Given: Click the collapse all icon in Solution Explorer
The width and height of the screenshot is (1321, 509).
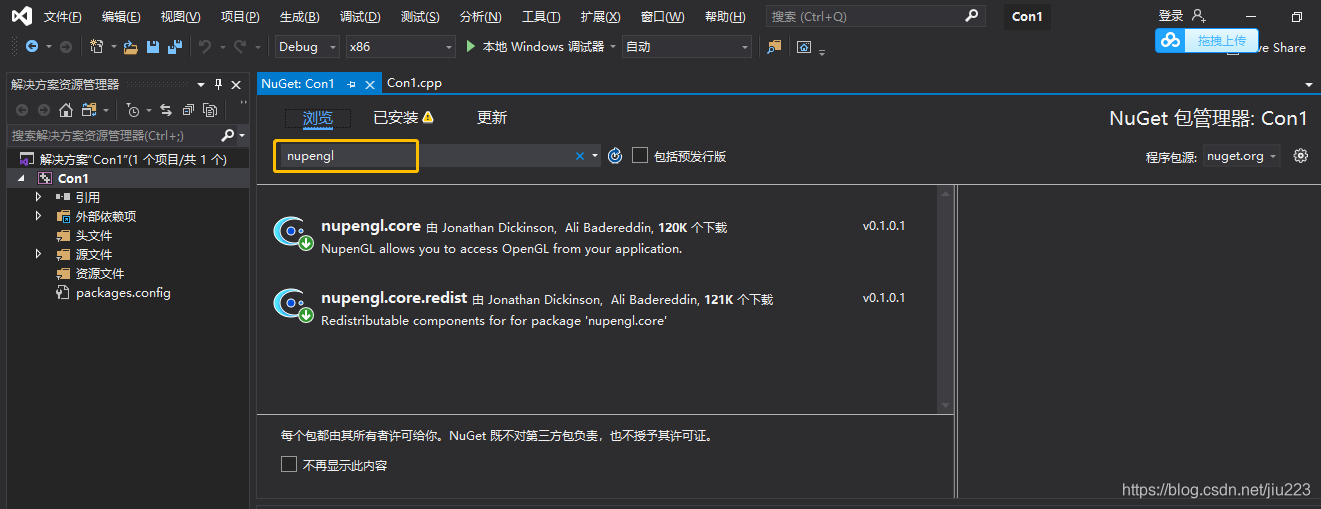Looking at the screenshot, I should pos(187,110).
